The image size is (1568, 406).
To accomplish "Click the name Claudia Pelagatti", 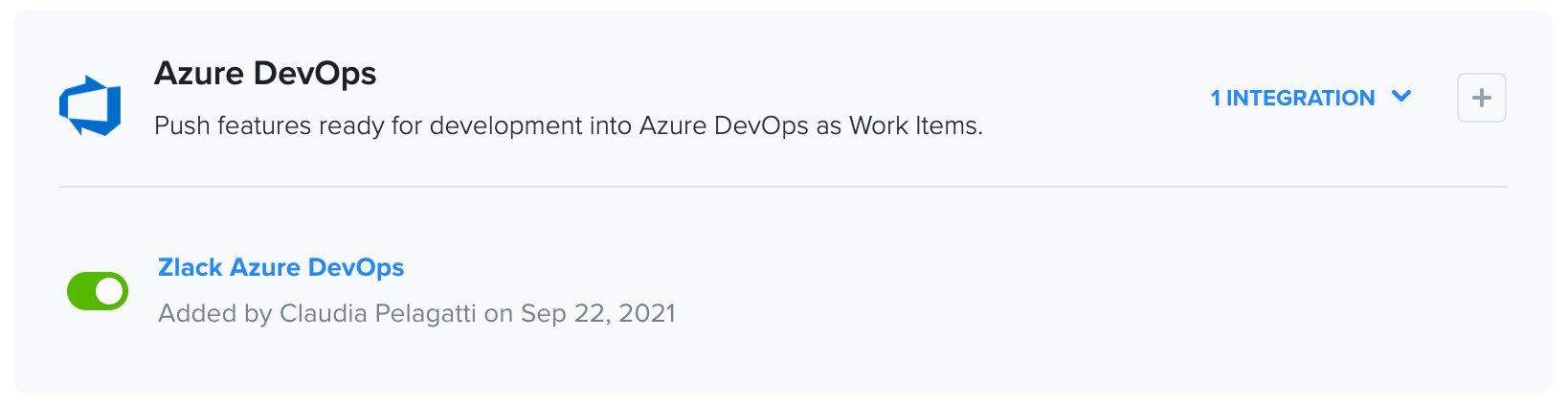I will point(377,313).
